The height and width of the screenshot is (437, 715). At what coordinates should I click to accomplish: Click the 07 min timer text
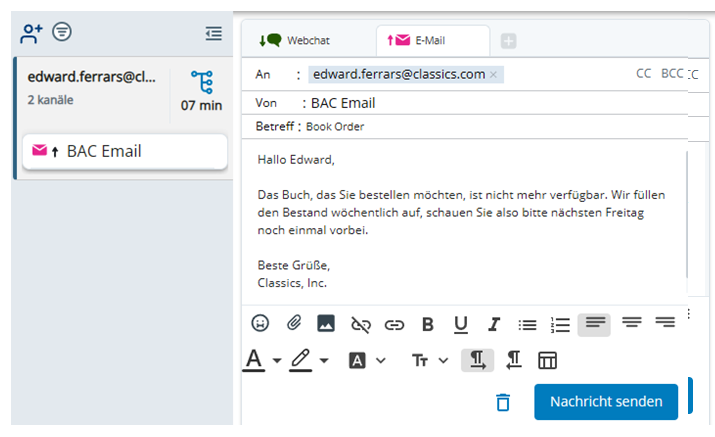(202, 105)
